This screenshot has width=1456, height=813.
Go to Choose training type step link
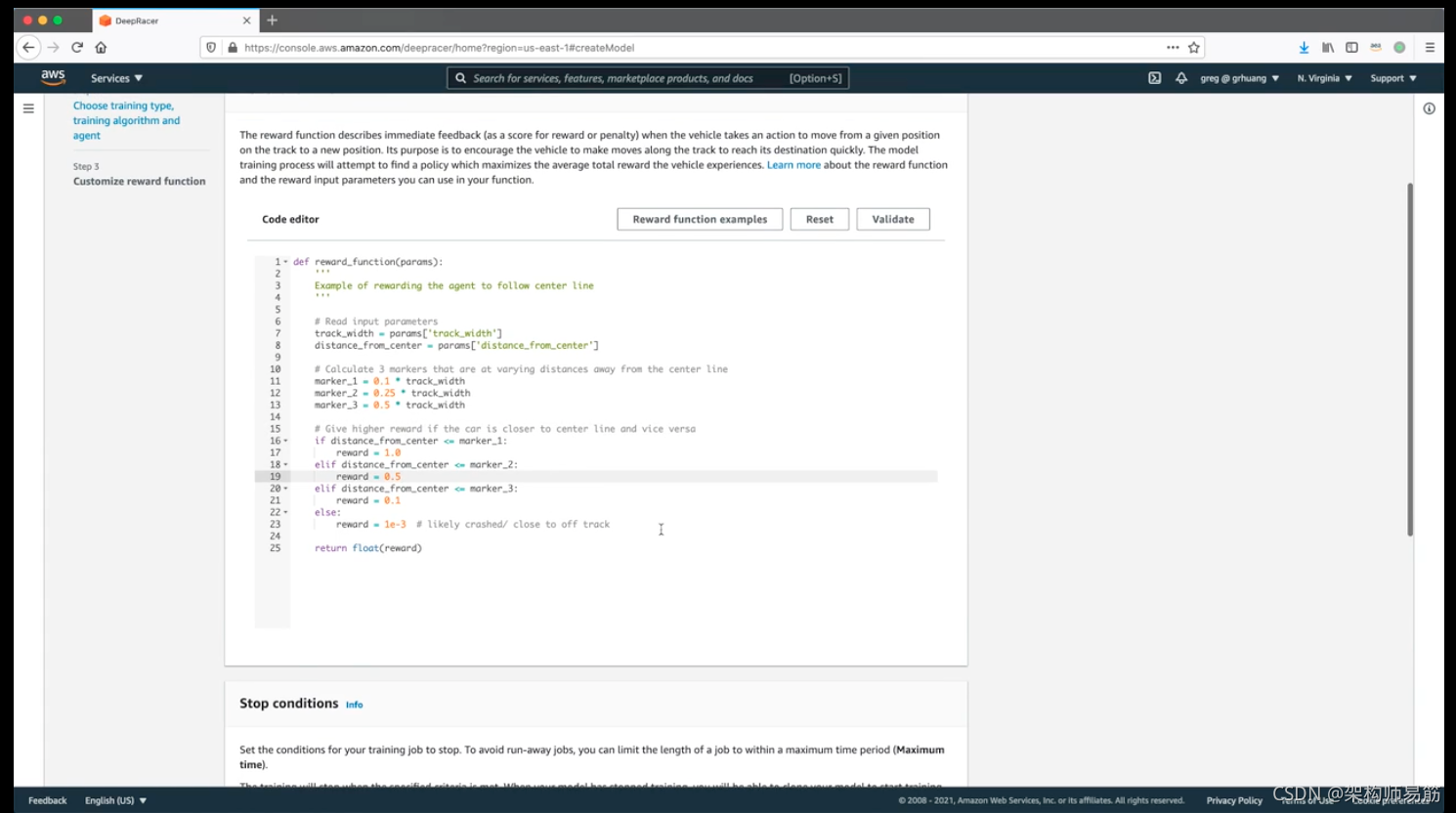(x=126, y=120)
